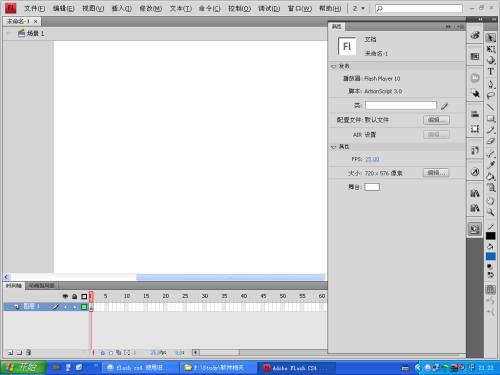Open Modify Onion Markers dropdown
500x375 pixels.
click(x=127, y=352)
